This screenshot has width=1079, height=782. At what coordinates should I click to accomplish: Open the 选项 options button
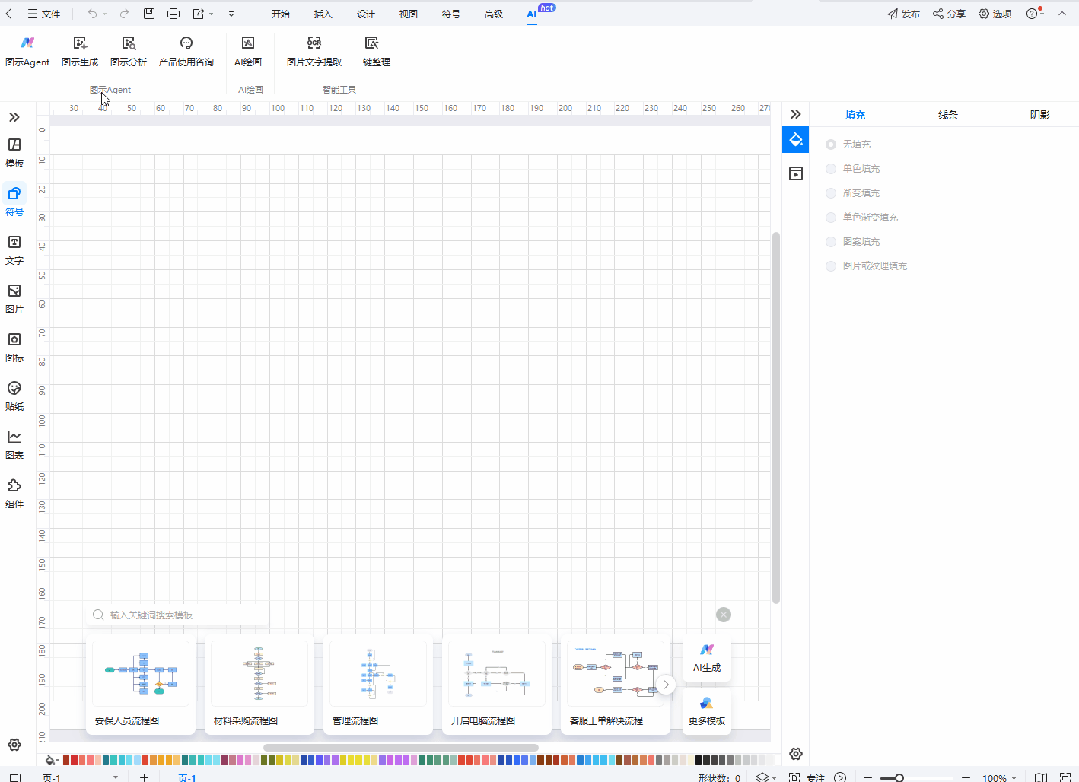tap(995, 14)
